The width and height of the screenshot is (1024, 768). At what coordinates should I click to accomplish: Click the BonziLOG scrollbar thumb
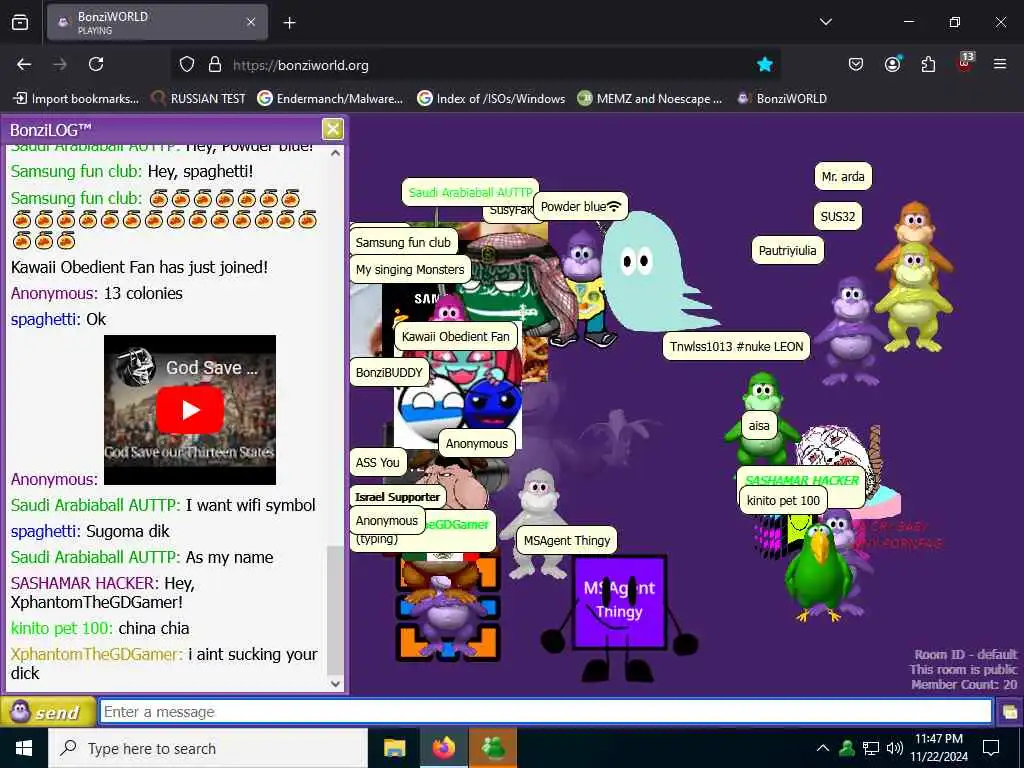tap(334, 611)
